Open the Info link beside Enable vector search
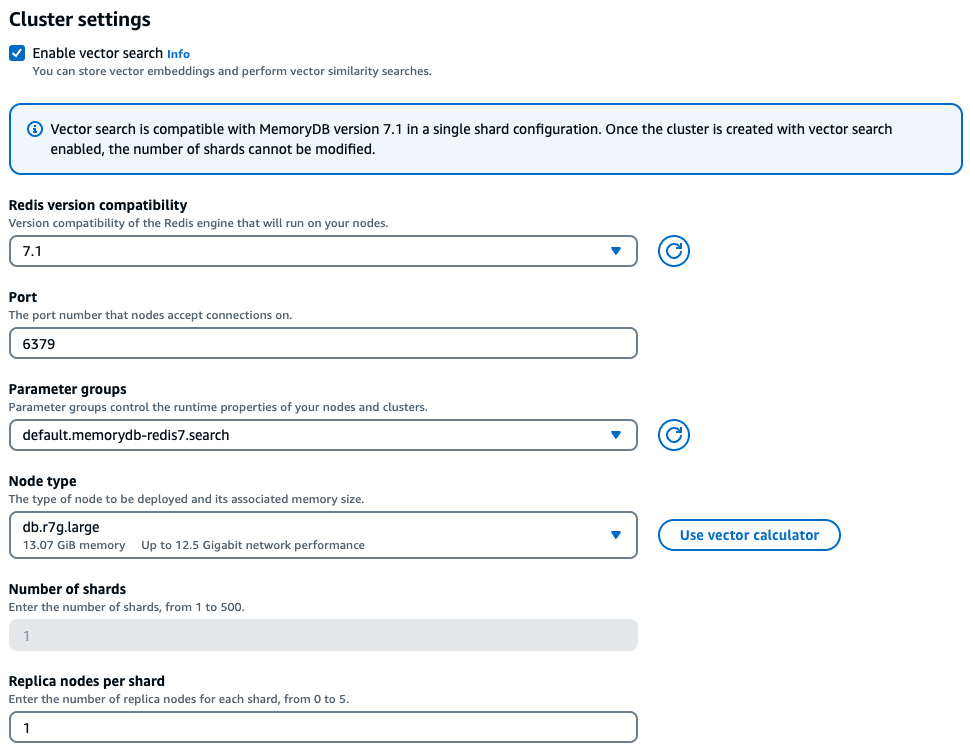Screen dimensions: 970x753 pyautogui.click(x=178, y=53)
